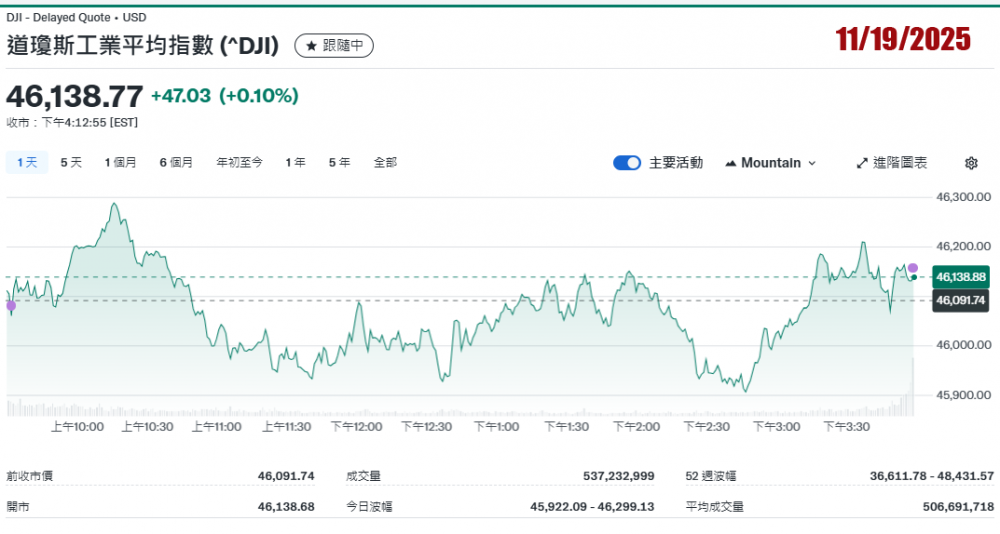Show the 全部 full history range
1000x534 pixels.
385,162
